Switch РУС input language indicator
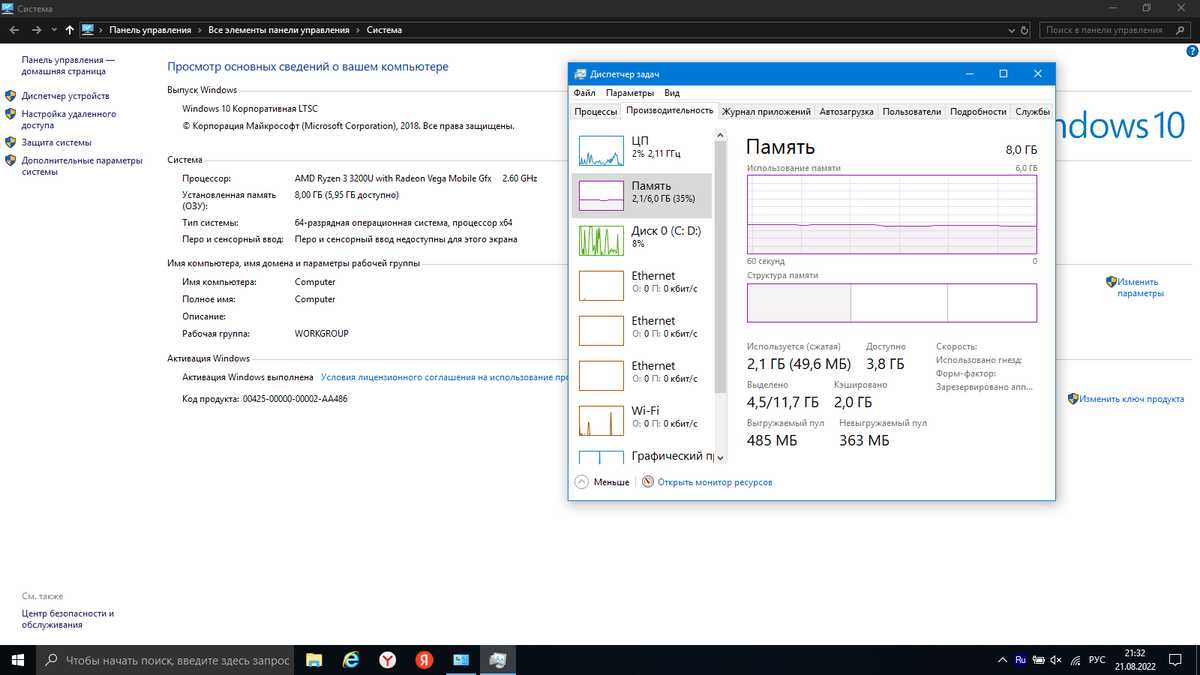1200x675 pixels. [x=1097, y=660]
